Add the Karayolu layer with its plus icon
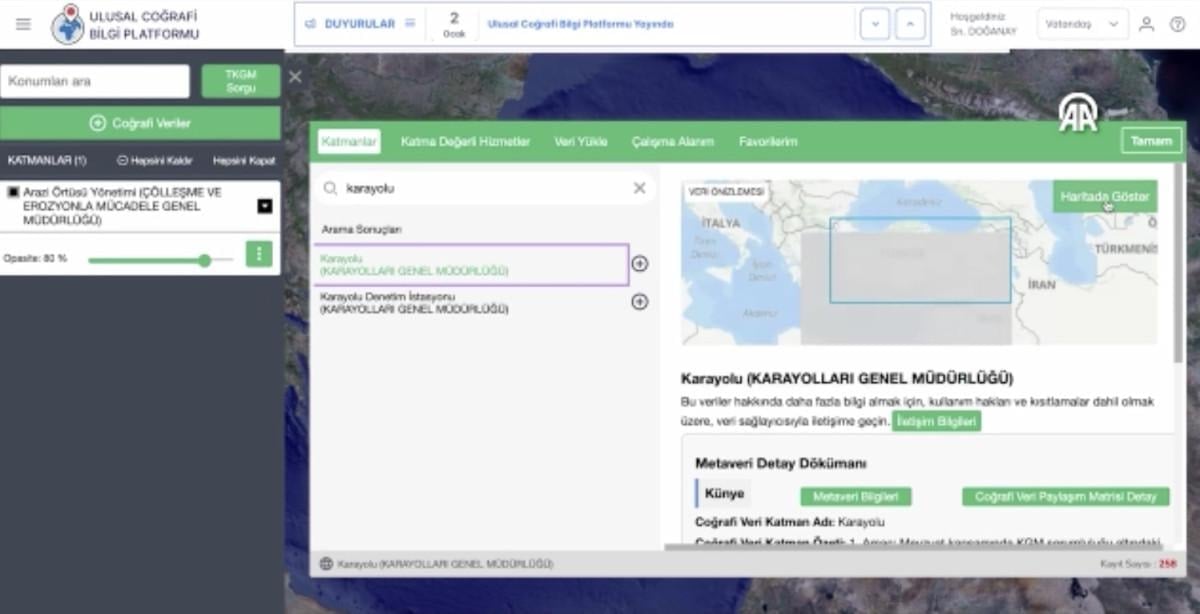Screen dimensions: 1200x614 tap(640, 264)
